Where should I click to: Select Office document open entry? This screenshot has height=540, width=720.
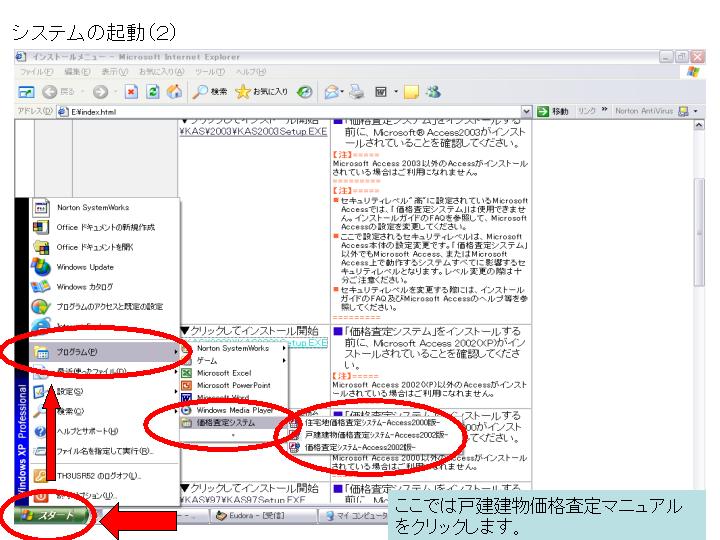coord(105,247)
